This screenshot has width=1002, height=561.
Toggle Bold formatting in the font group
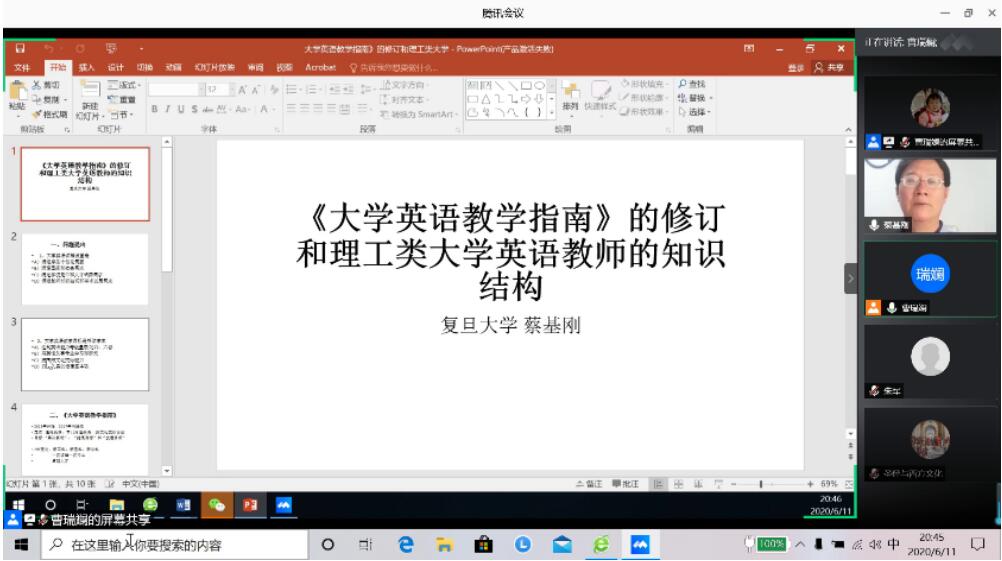(155, 109)
